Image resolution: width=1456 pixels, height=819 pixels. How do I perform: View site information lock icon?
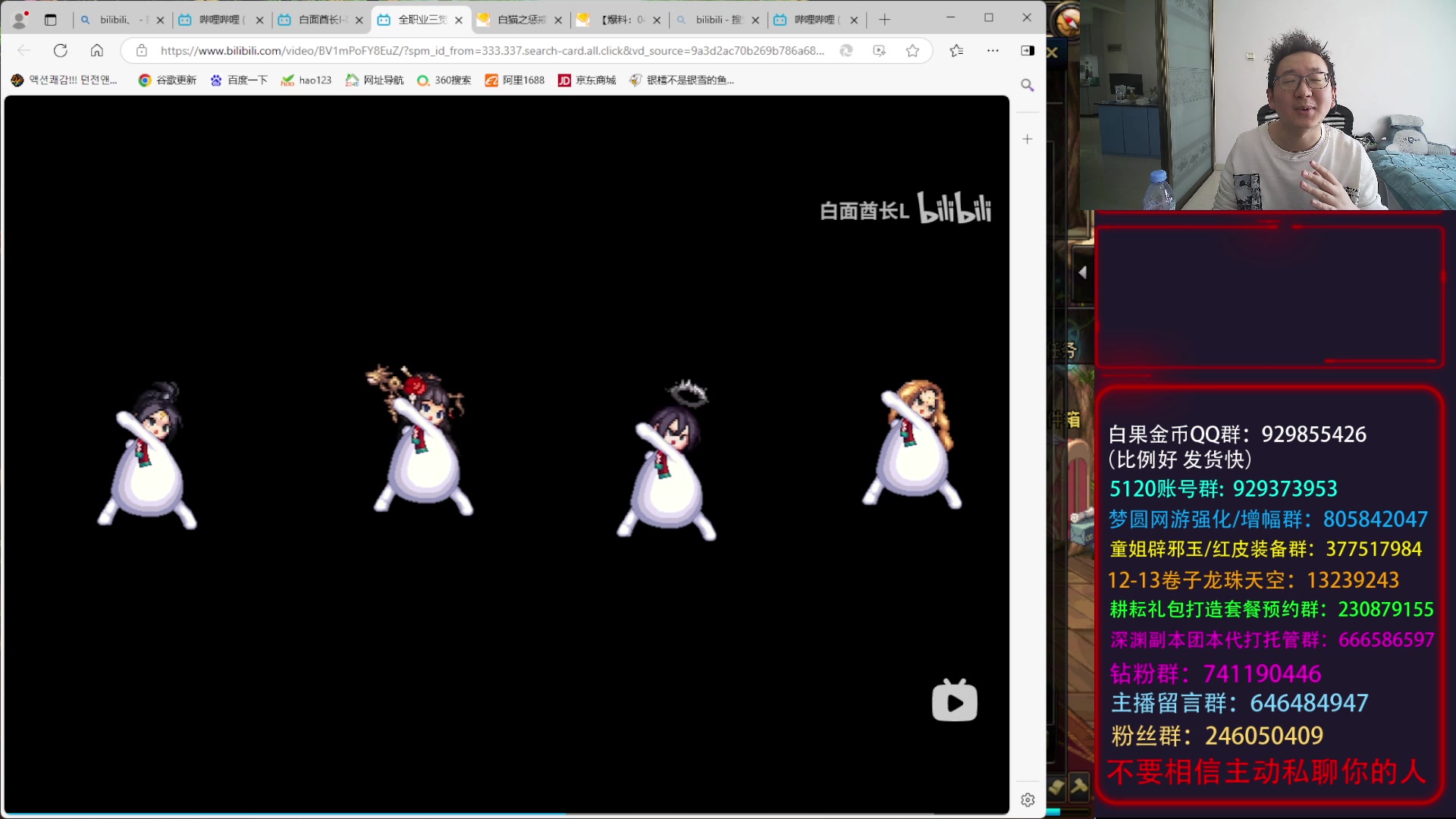pyautogui.click(x=142, y=51)
